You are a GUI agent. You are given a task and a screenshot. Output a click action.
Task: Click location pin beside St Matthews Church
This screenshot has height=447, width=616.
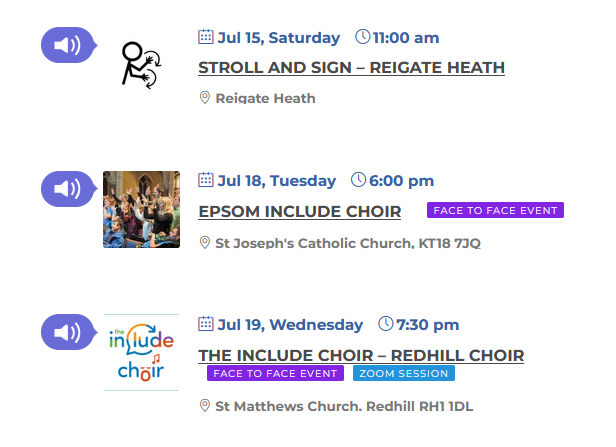[205, 405]
